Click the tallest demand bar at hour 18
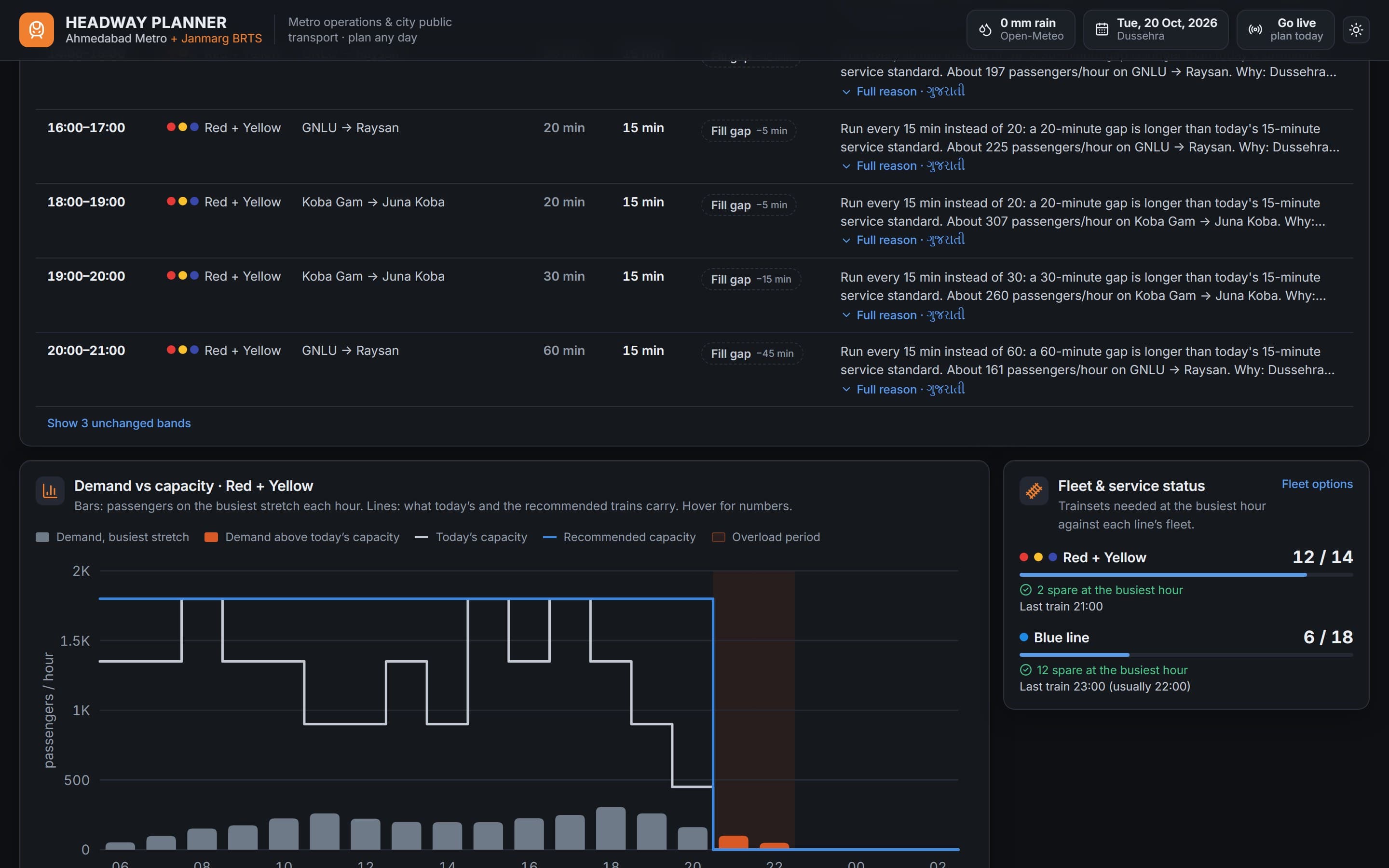Screen dimensions: 1389x868 point(611,828)
